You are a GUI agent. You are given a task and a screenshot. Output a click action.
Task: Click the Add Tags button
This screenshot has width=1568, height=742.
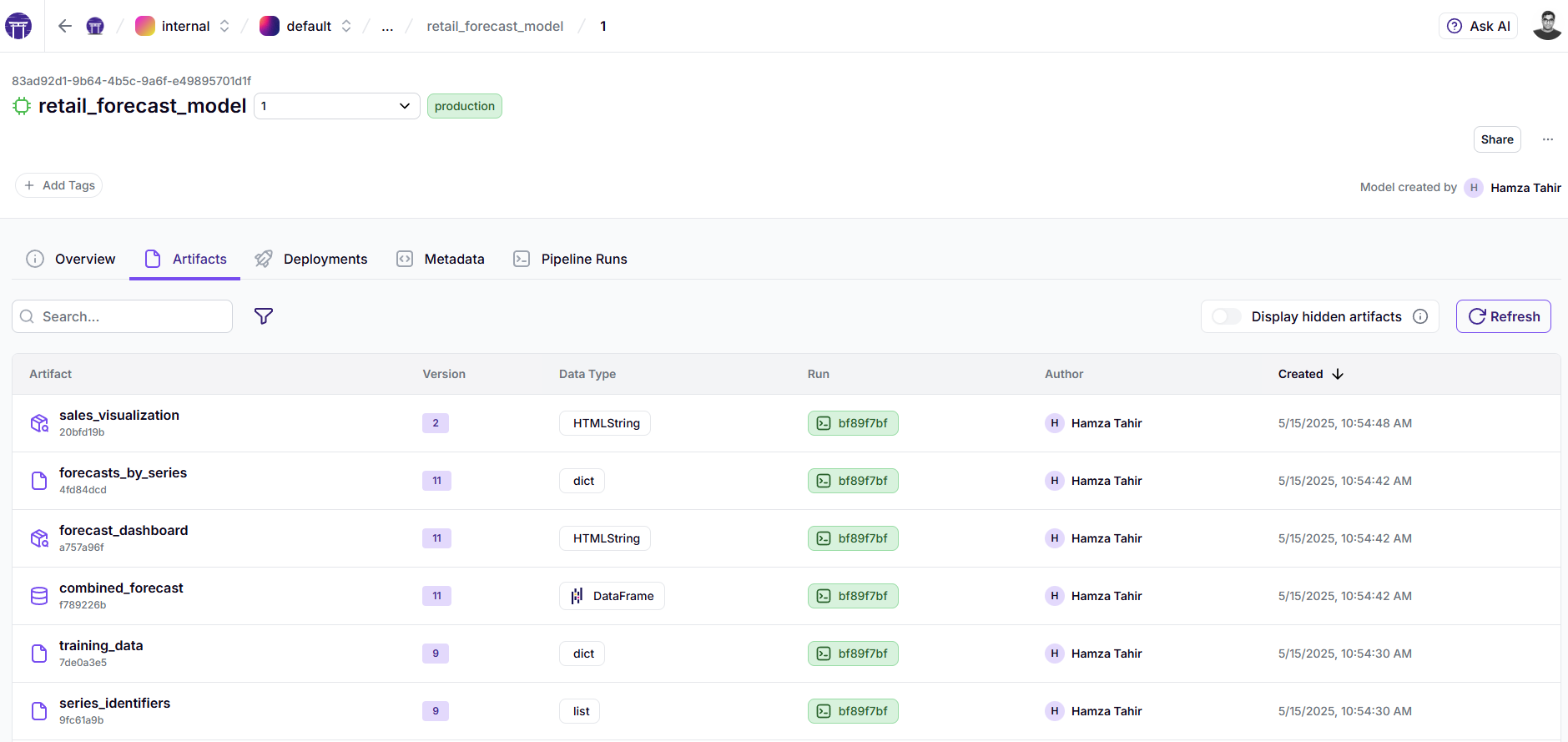click(x=59, y=185)
